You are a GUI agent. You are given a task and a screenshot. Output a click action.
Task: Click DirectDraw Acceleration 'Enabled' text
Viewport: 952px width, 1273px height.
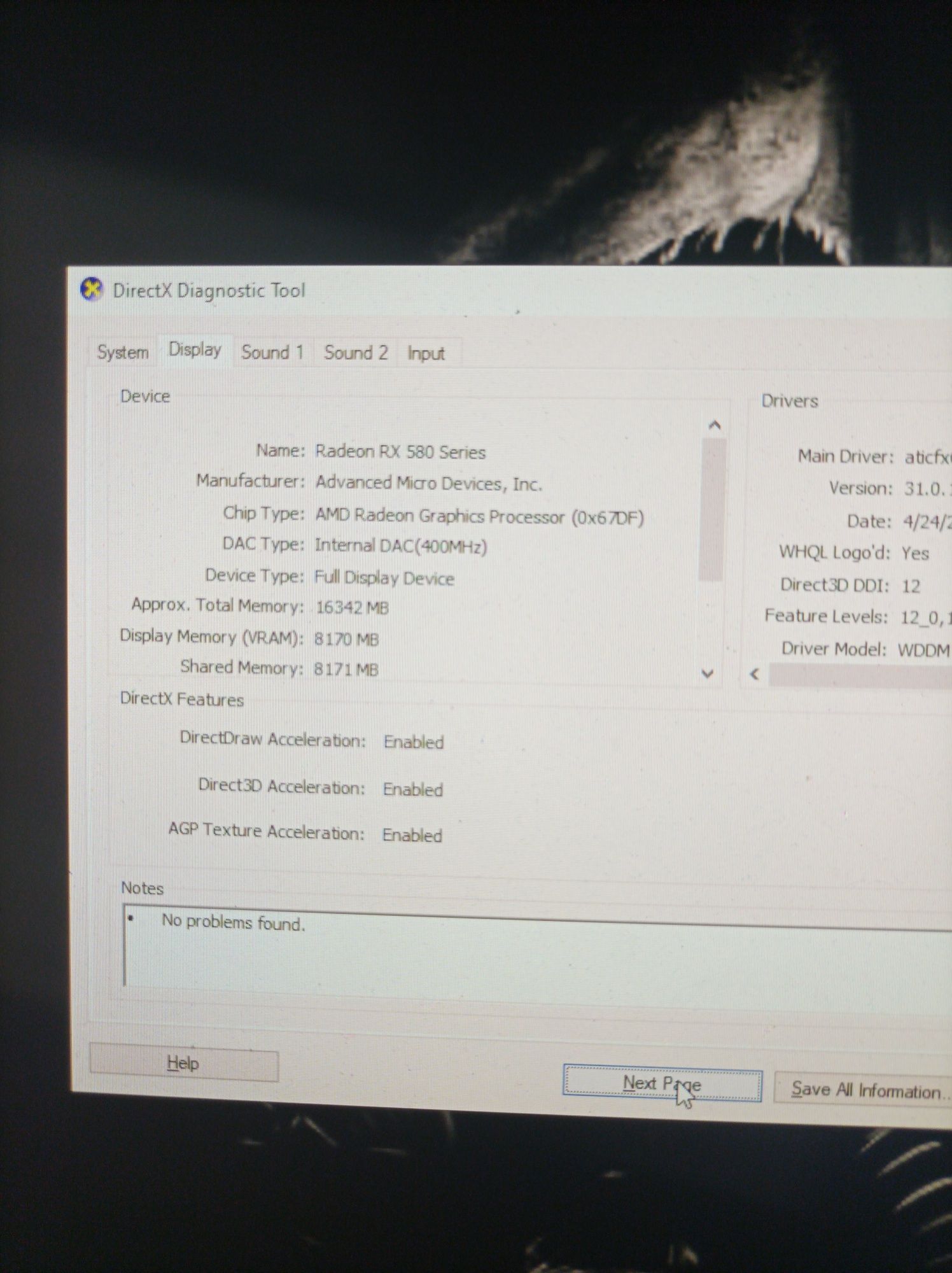coord(414,742)
